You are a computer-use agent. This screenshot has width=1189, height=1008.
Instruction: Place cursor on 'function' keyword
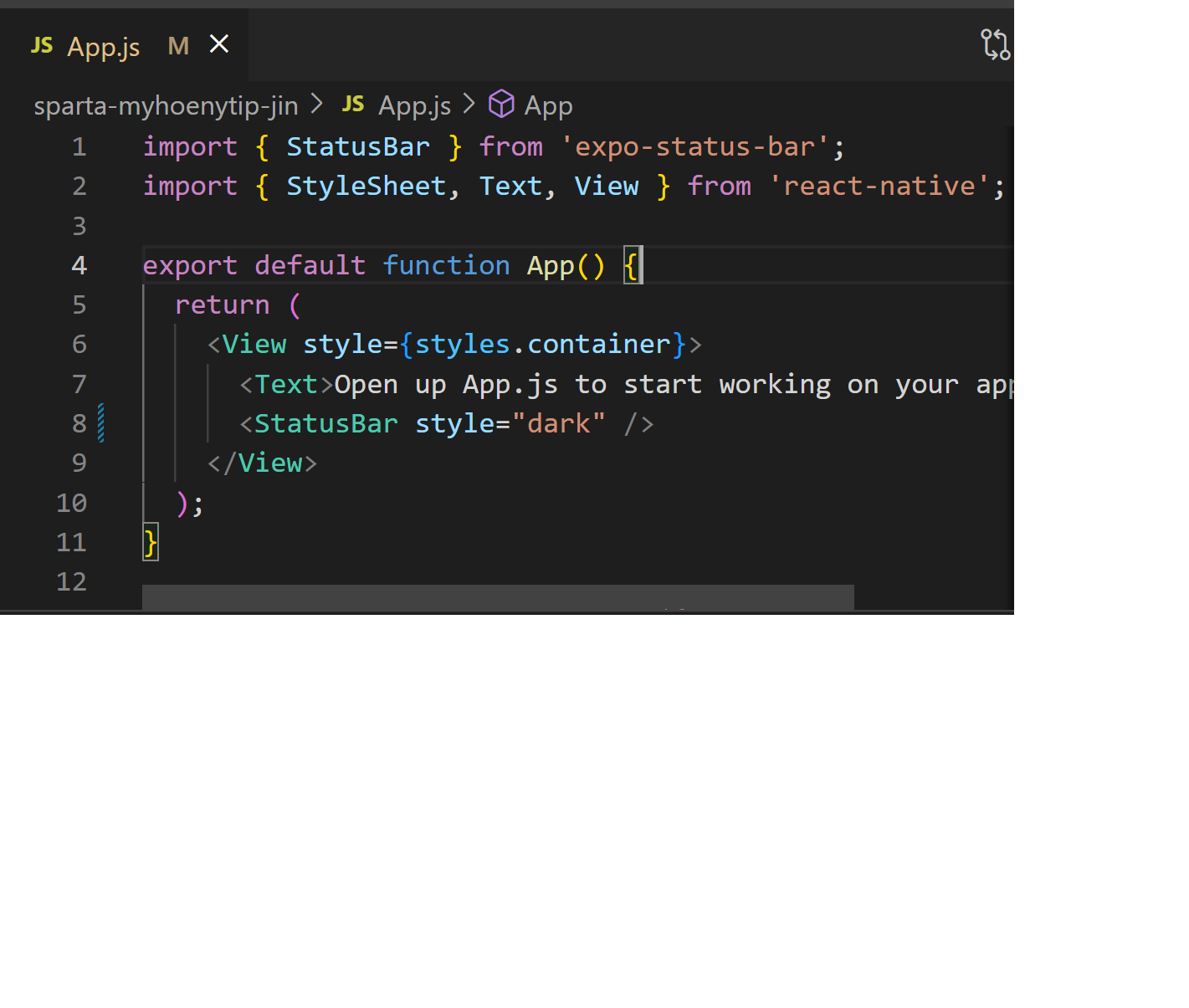(446, 266)
